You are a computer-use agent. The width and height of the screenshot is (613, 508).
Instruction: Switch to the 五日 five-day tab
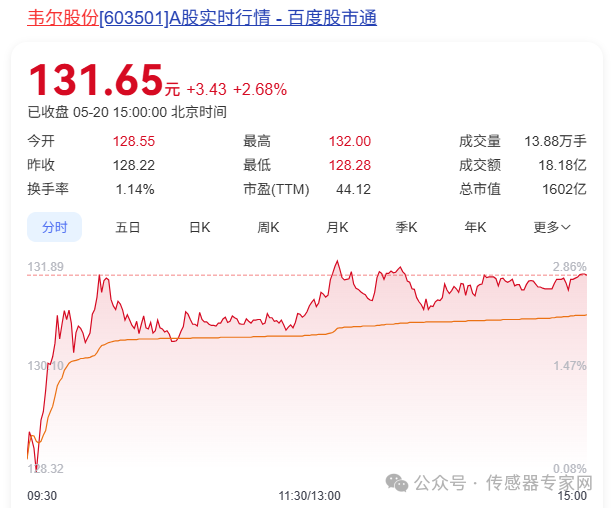[128, 227]
